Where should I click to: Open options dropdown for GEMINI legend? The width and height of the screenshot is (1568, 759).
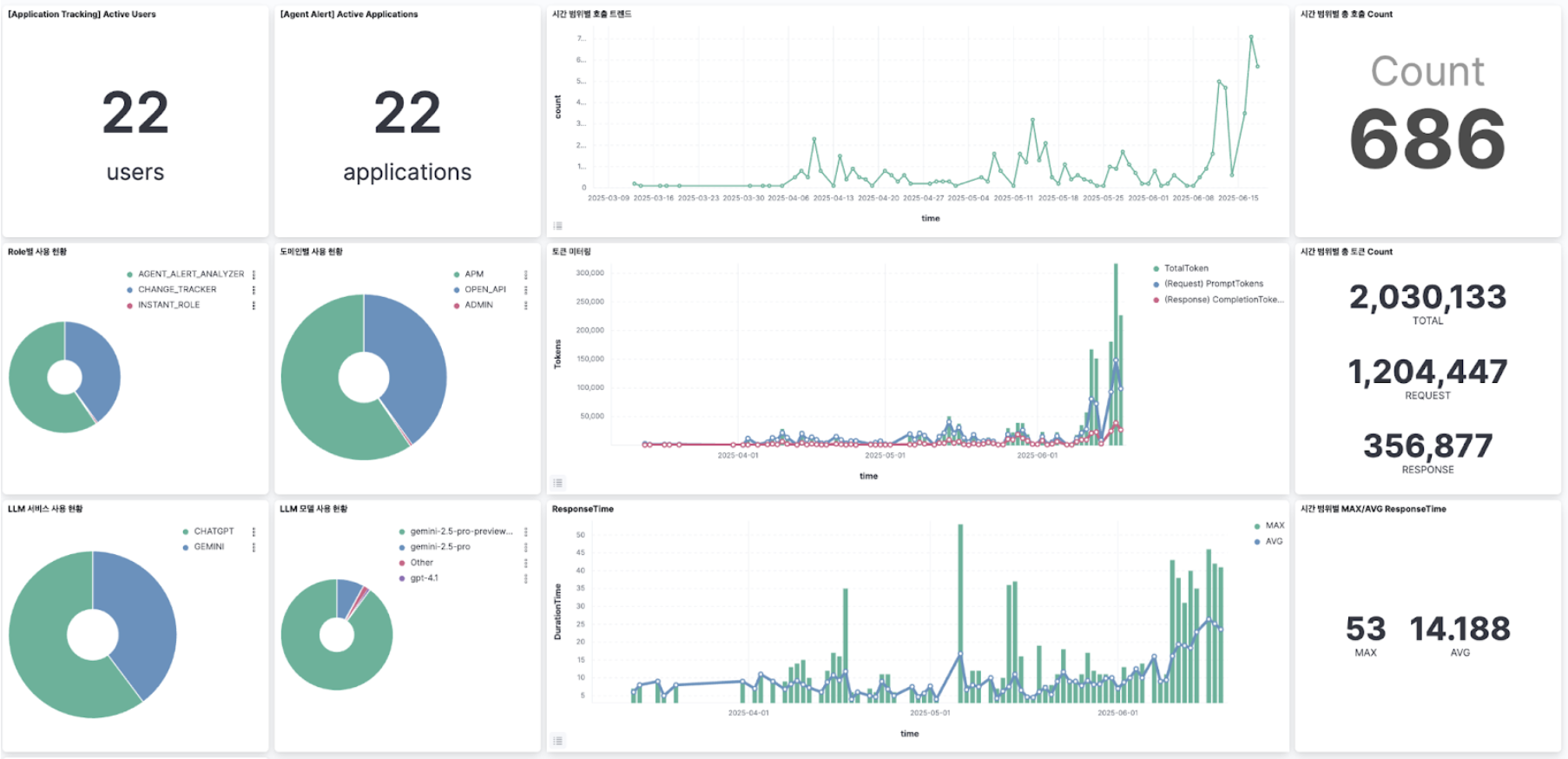tap(254, 547)
